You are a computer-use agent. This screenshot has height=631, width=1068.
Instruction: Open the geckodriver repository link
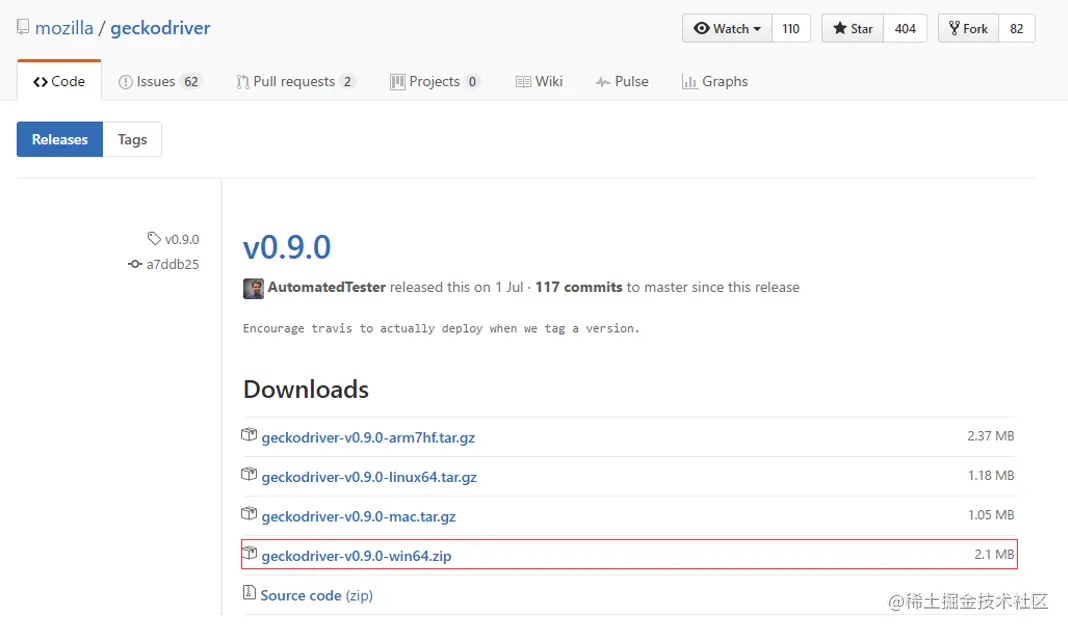point(160,28)
